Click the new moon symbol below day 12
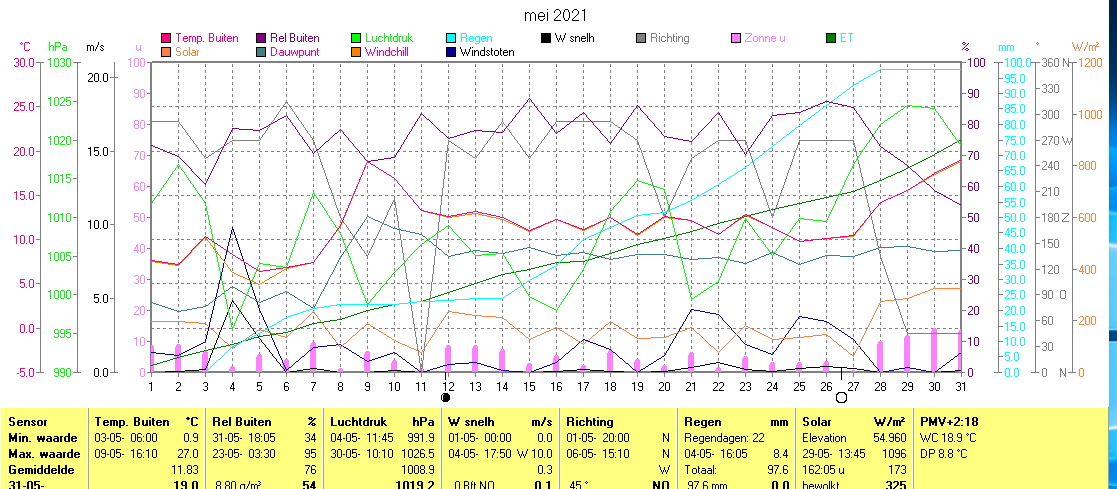Viewport: 1117px width, 489px height. tap(446, 397)
